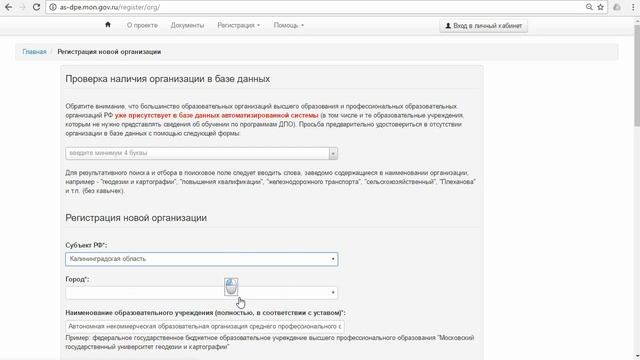Click the 'Регистрация новой организации' breadcrumb text
640x360 pixels.
click(109, 52)
